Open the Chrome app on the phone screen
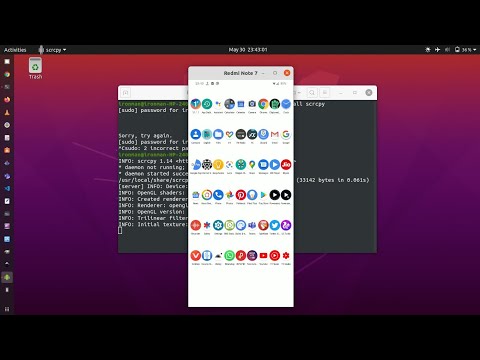 [263, 104]
